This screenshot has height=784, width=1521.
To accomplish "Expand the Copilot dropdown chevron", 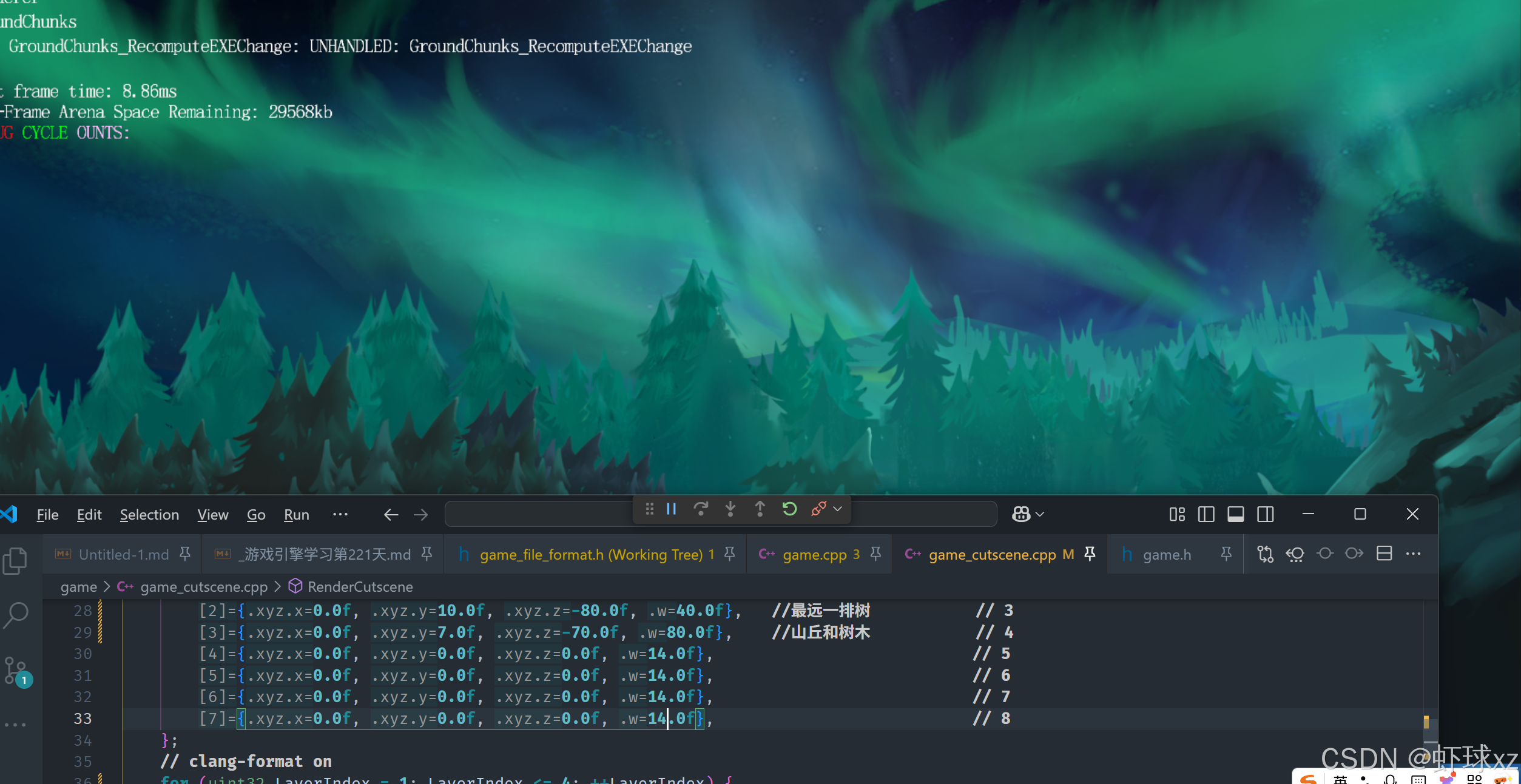I will point(1040,515).
